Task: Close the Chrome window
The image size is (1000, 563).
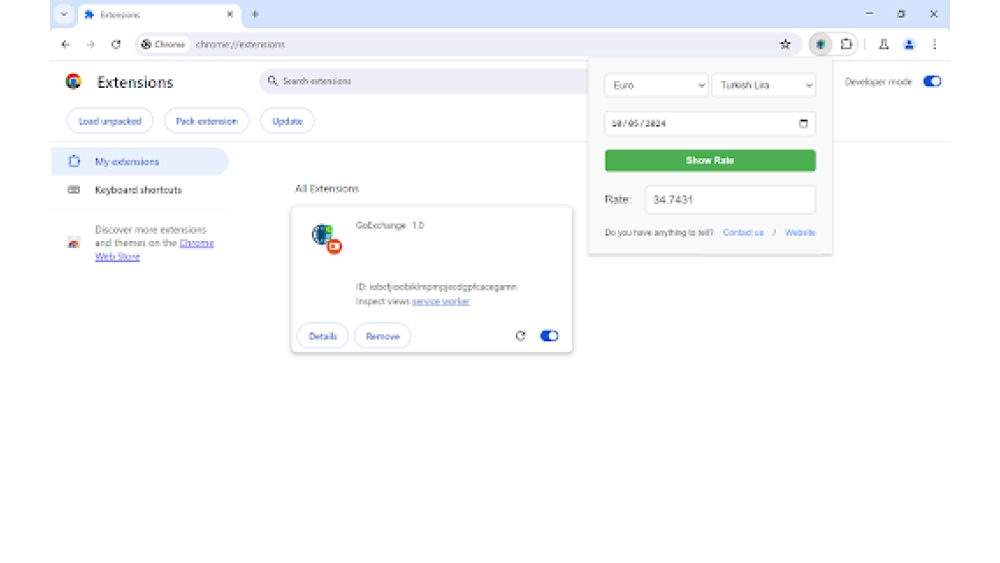Action: click(x=934, y=14)
